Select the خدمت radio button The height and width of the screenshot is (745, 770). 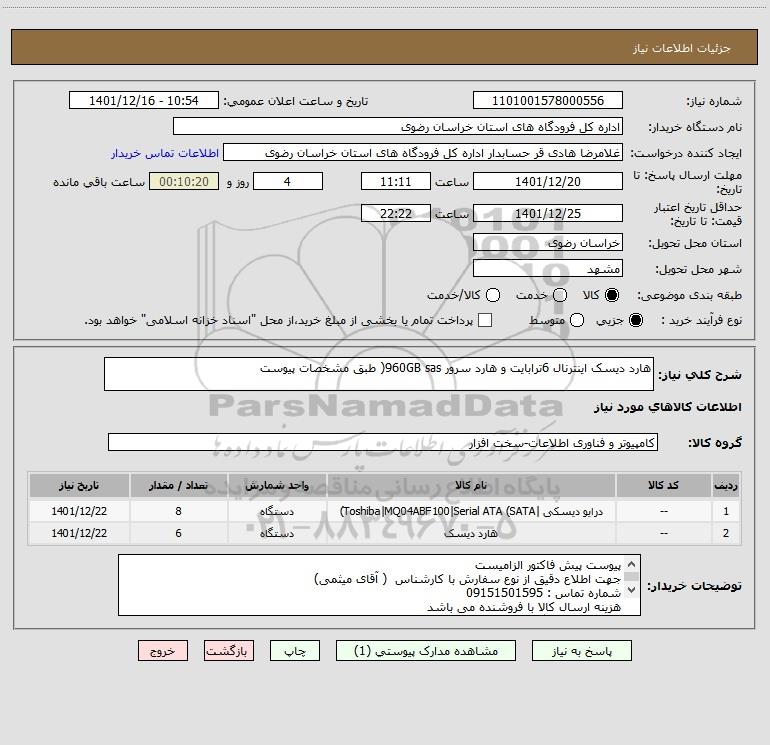point(560,295)
